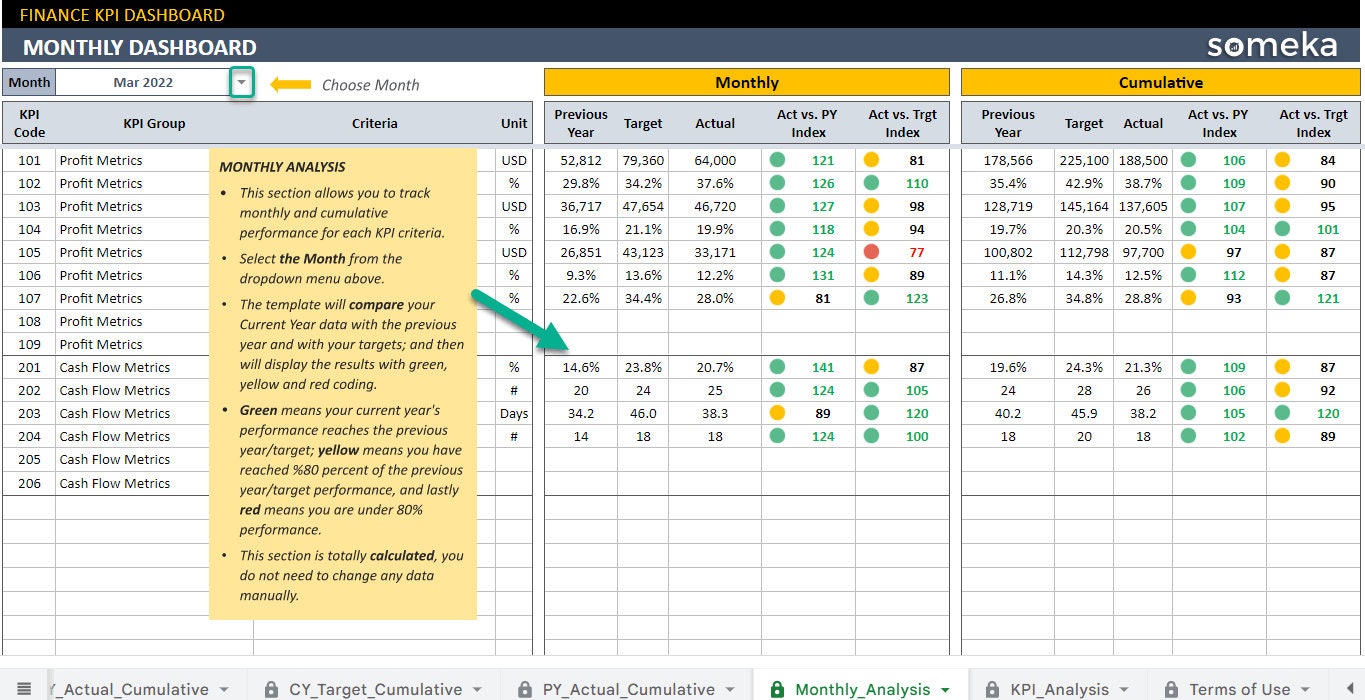1365x700 pixels.
Task: Select the yellow Monthly section header
Action: (747, 82)
